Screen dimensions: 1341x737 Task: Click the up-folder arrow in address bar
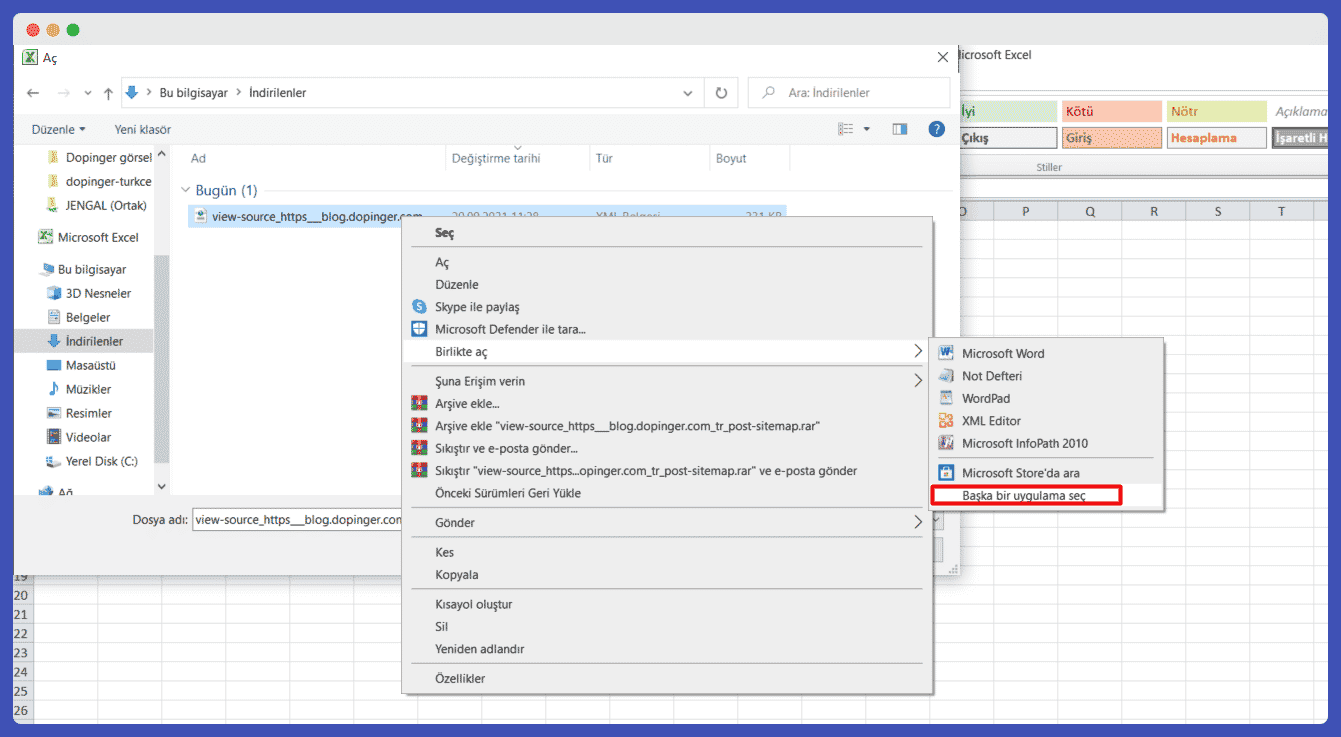(x=108, y=93)
